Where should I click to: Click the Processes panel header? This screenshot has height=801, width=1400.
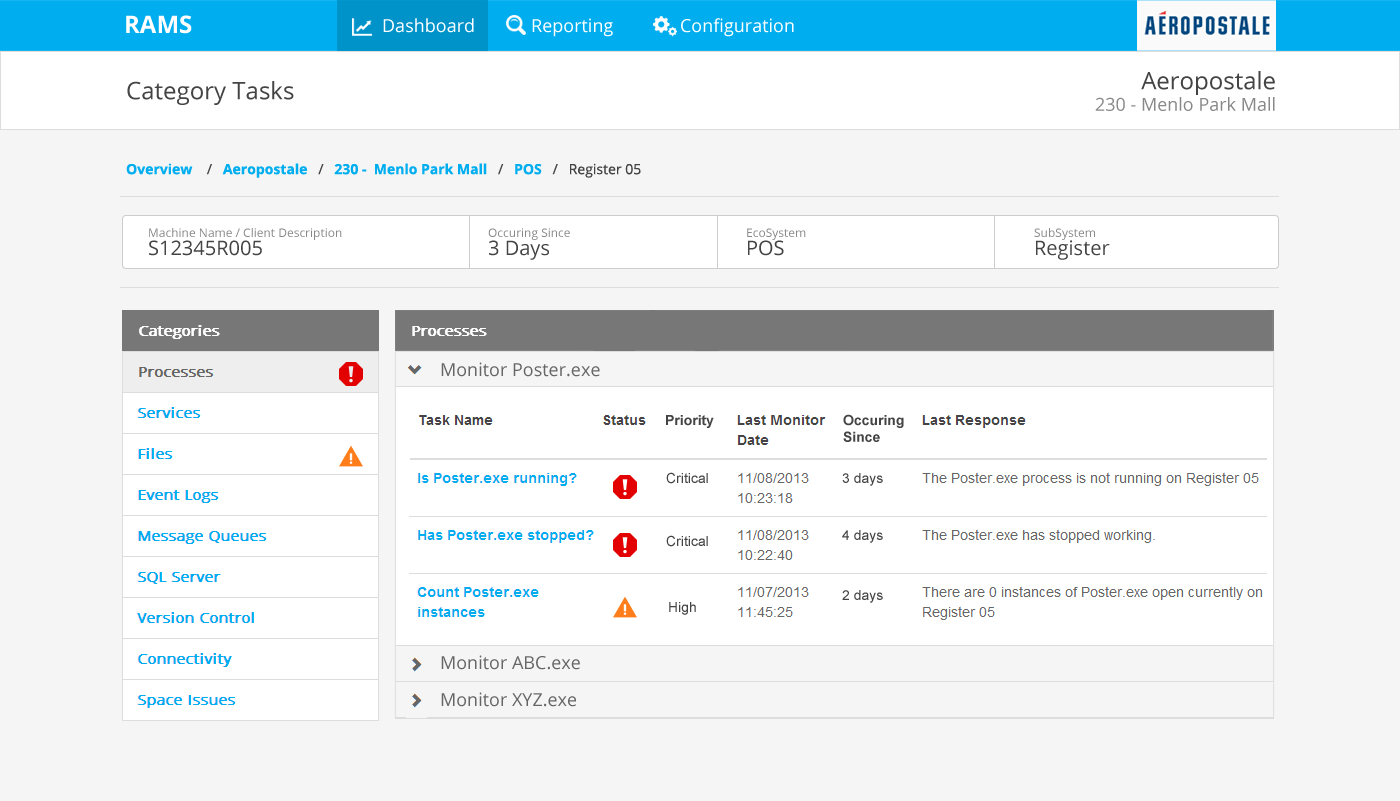tap(834, 331)
